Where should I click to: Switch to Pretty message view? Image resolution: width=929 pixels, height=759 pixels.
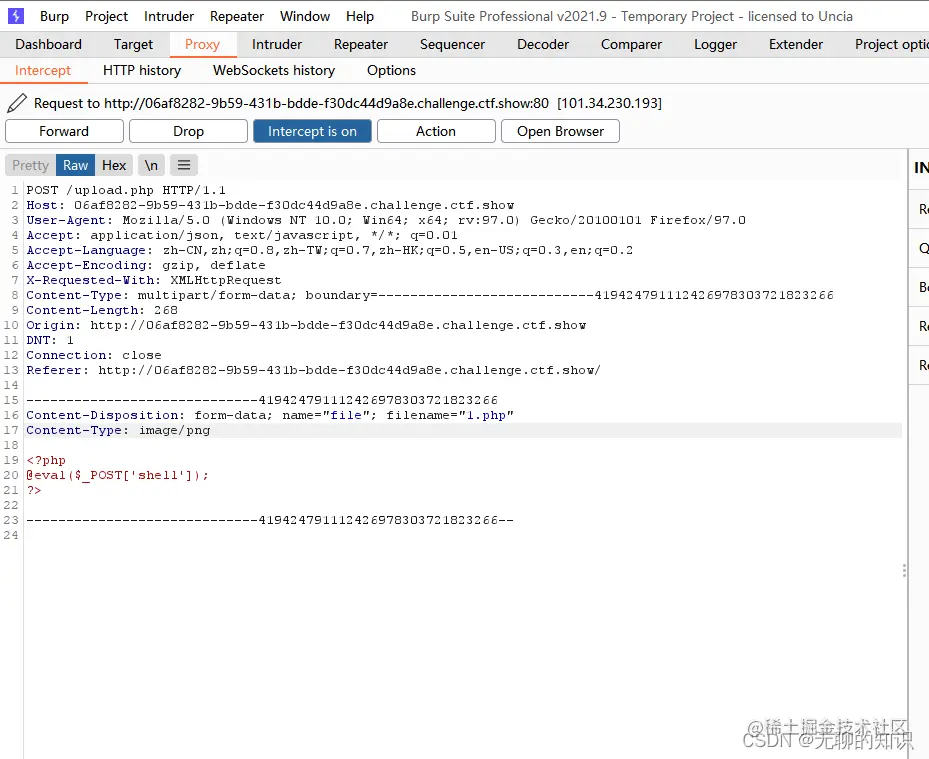click(x=30, y=165)
